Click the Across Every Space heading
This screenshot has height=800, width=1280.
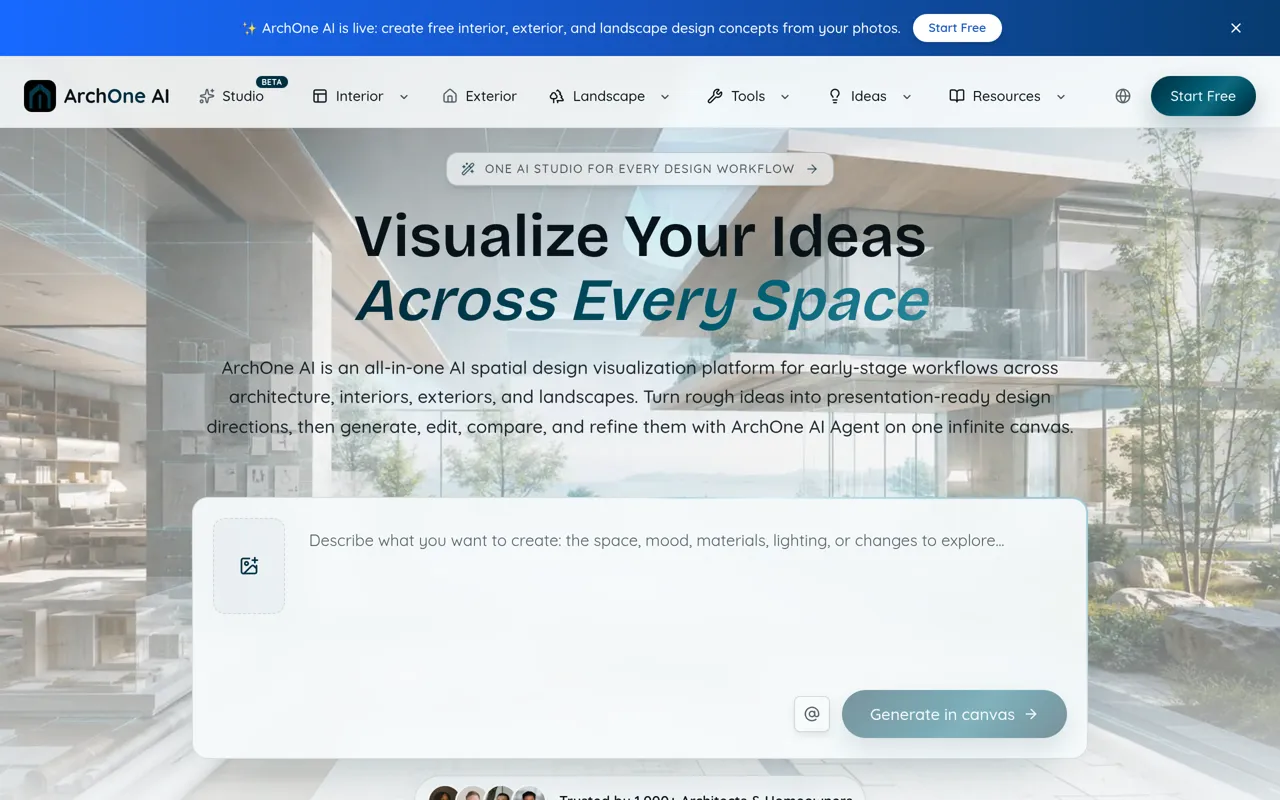[643, 301]
